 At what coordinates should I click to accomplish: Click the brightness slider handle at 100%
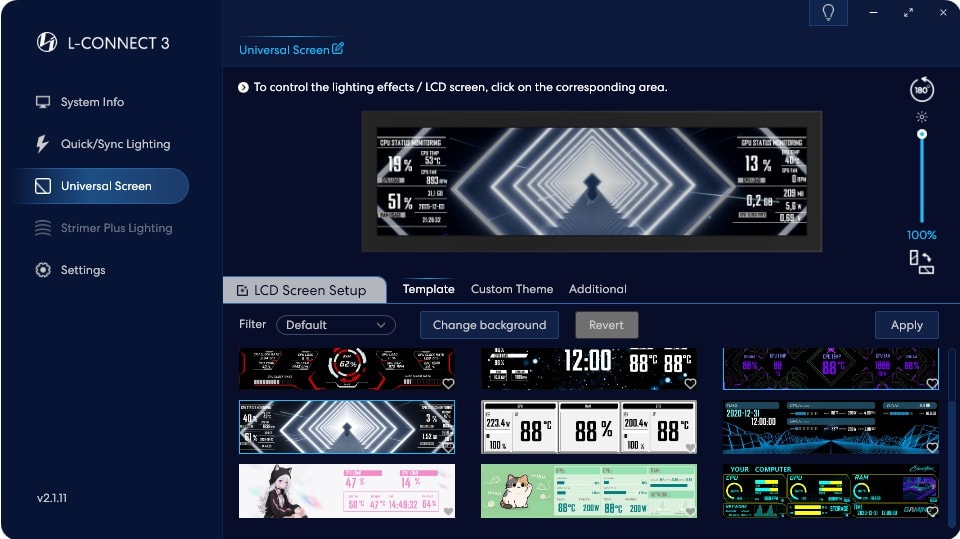pos(922,134)
